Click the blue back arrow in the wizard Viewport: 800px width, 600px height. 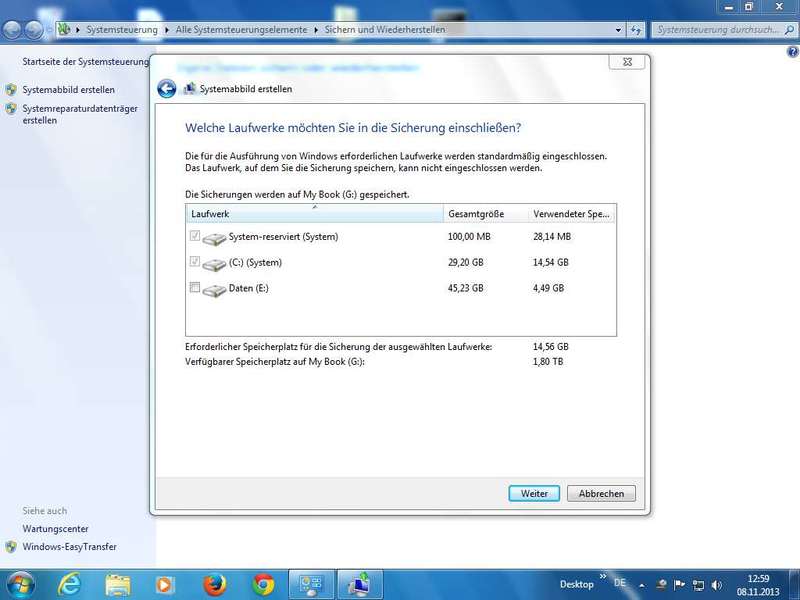[x=166, y=89]
